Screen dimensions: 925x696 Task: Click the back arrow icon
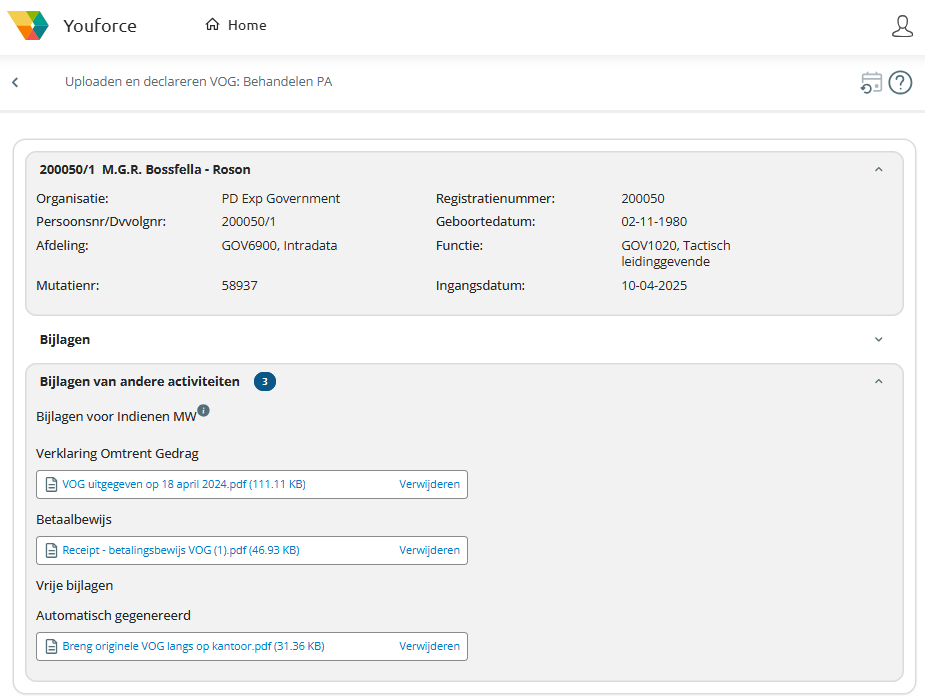point(15,82)
